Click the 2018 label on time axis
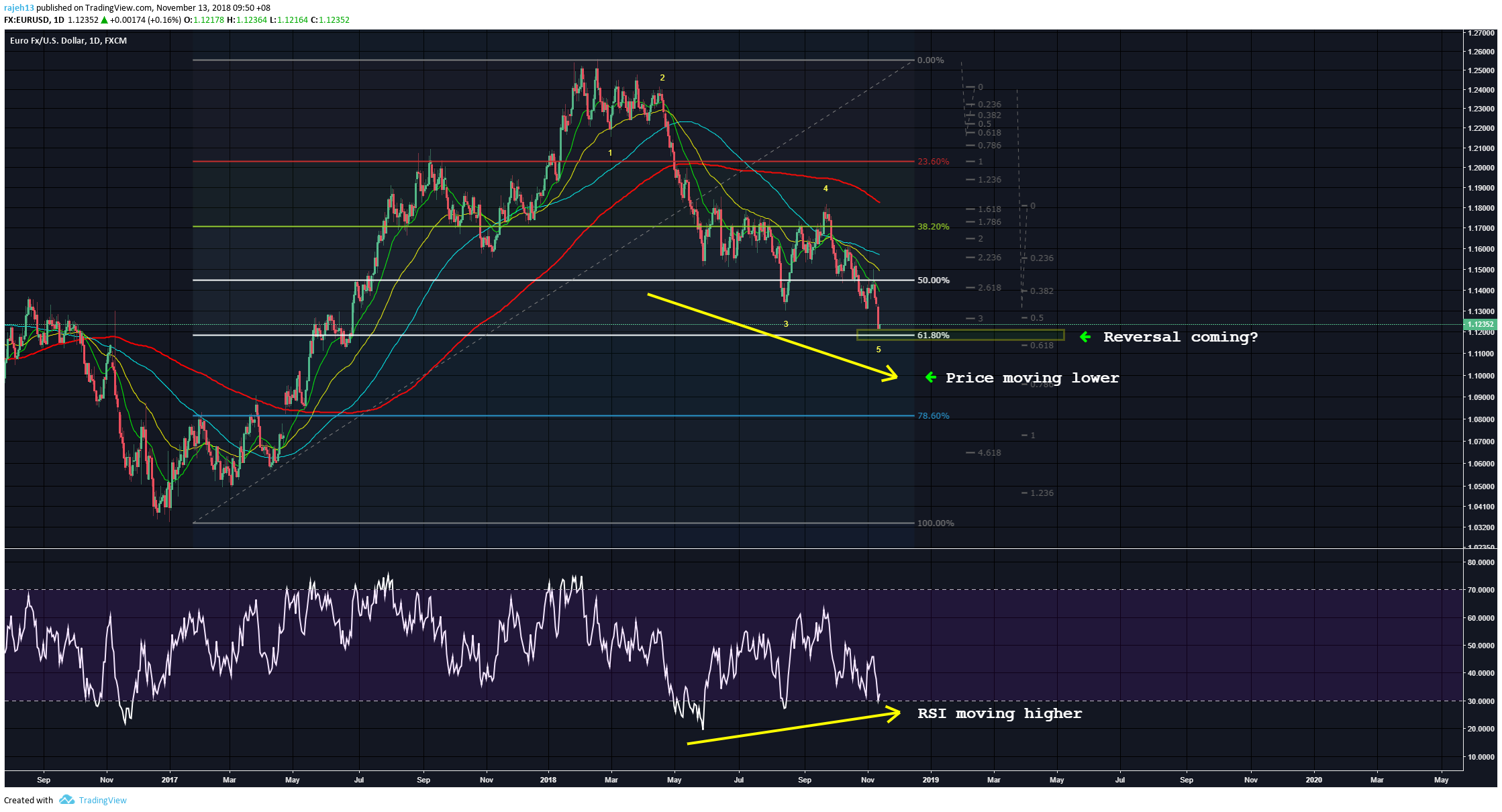This screenshot has width=1502, height=812. (548, 780)
